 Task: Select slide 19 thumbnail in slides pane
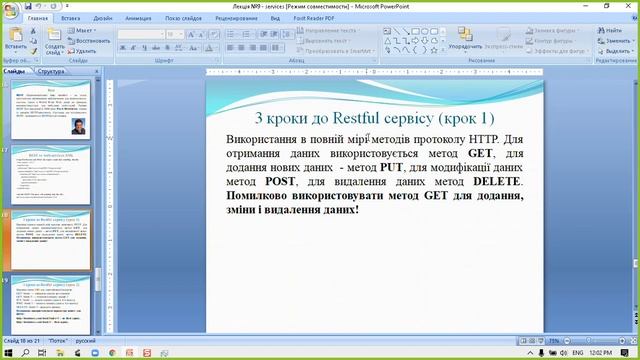tap(51, 304)
